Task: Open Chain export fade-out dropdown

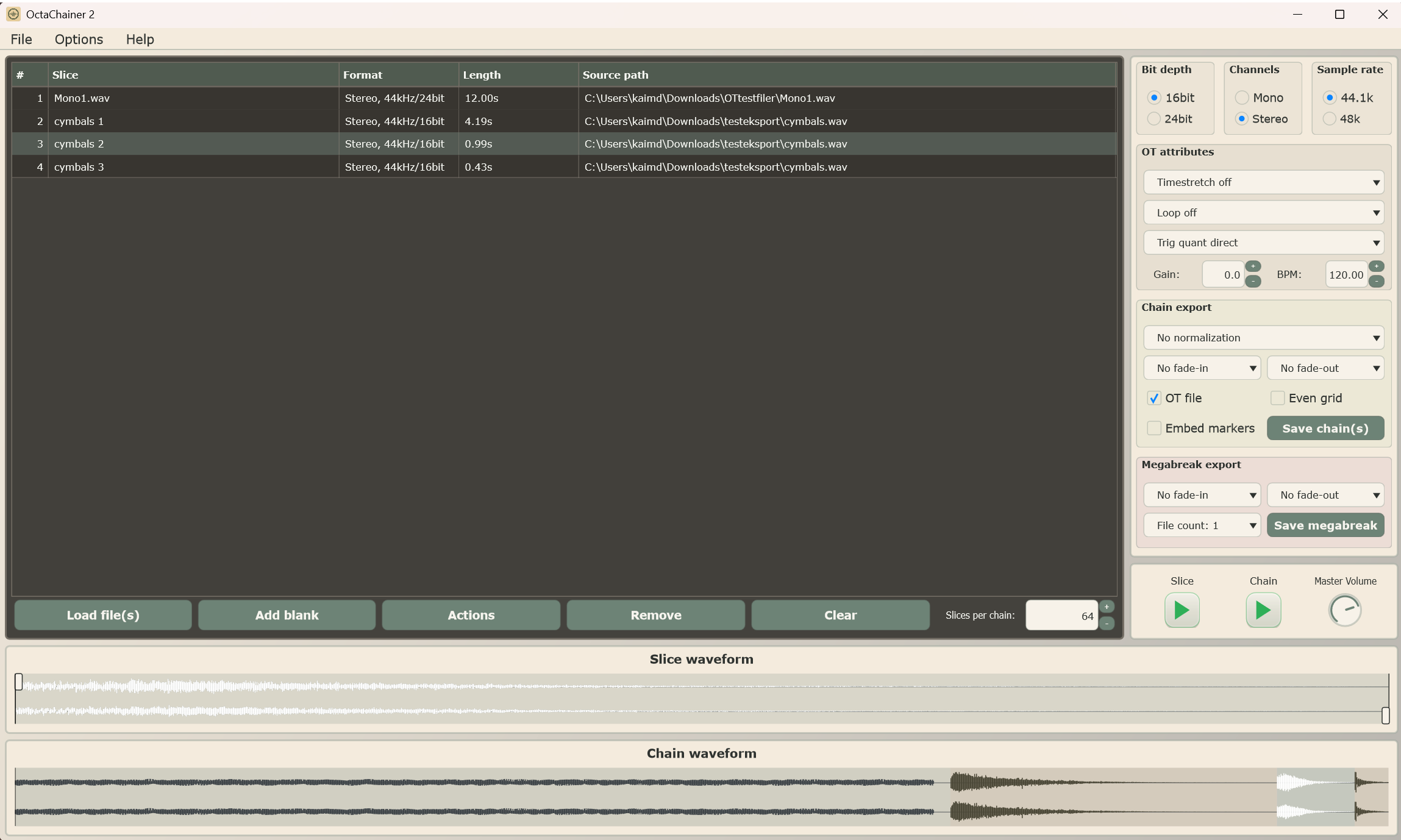Action: click(1325, 368)
